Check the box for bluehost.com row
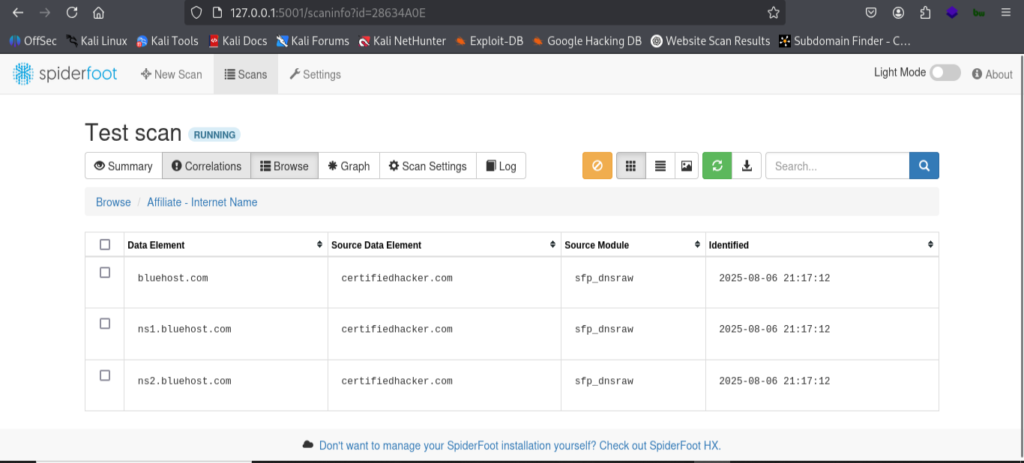 point(104,273)
